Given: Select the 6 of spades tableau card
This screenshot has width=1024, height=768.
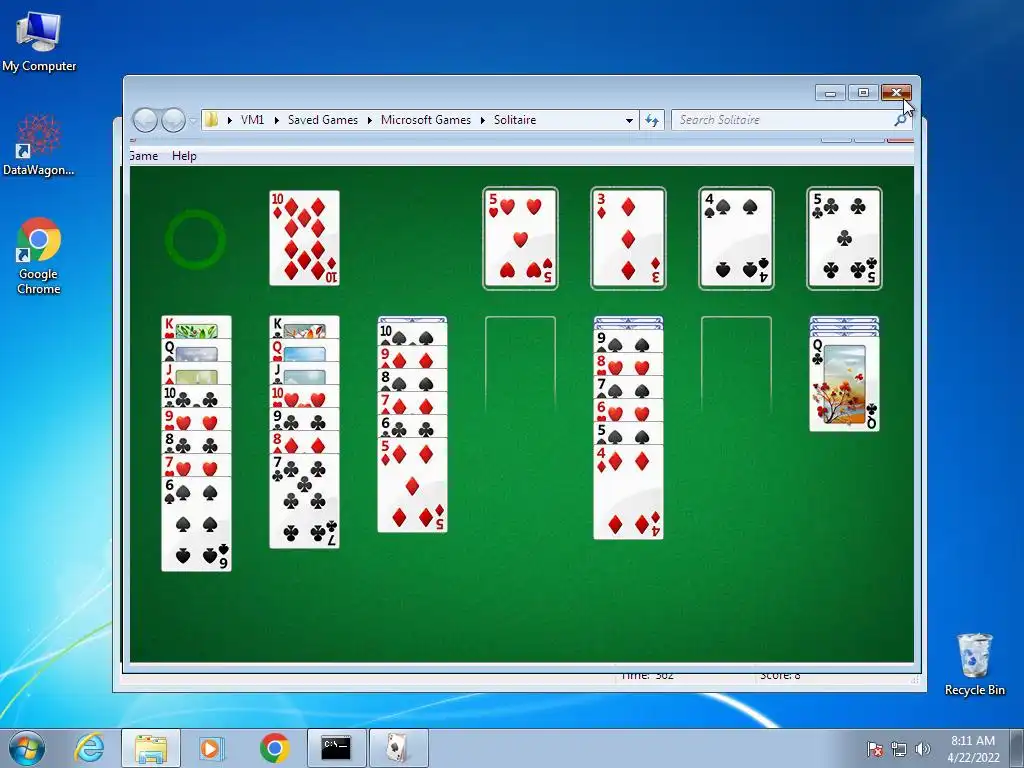Looking at the screenshot, I should pos(196,524).
